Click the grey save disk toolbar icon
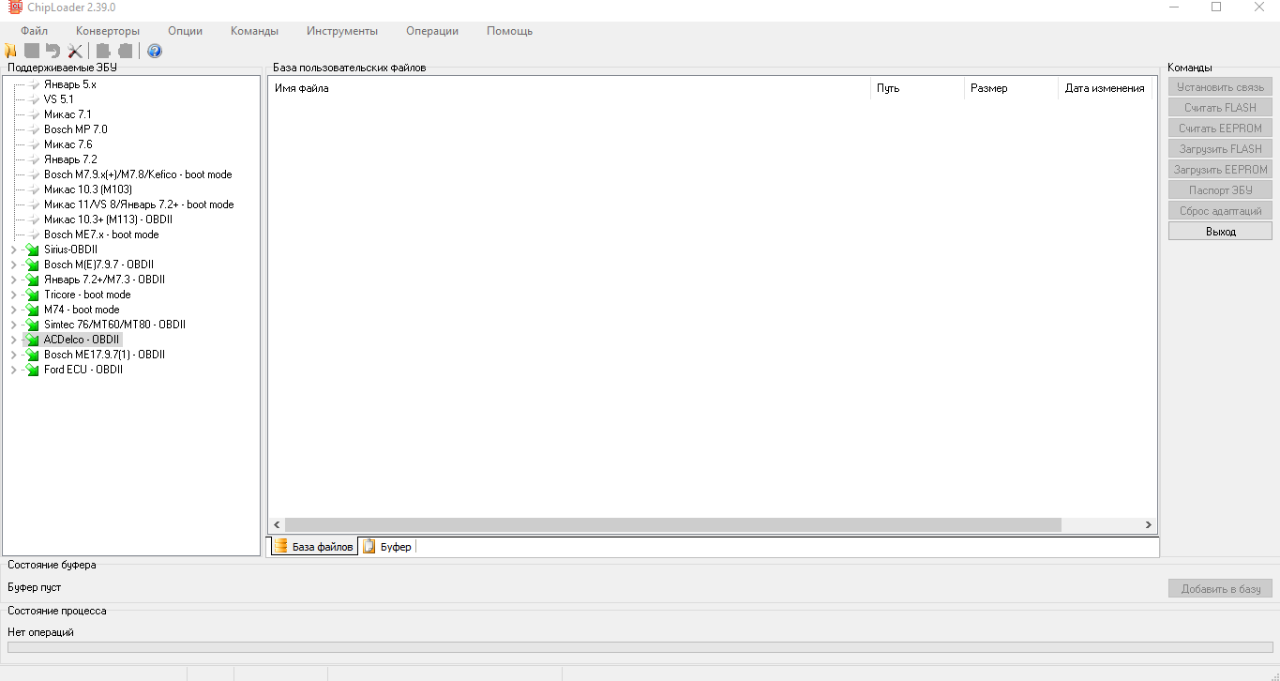This screenshot has height=681, width=1280. click(32, 51)
